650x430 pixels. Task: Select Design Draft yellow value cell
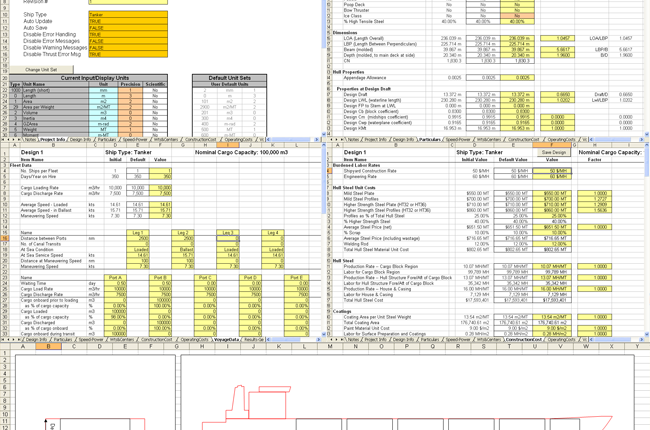(x=517, y=95)
